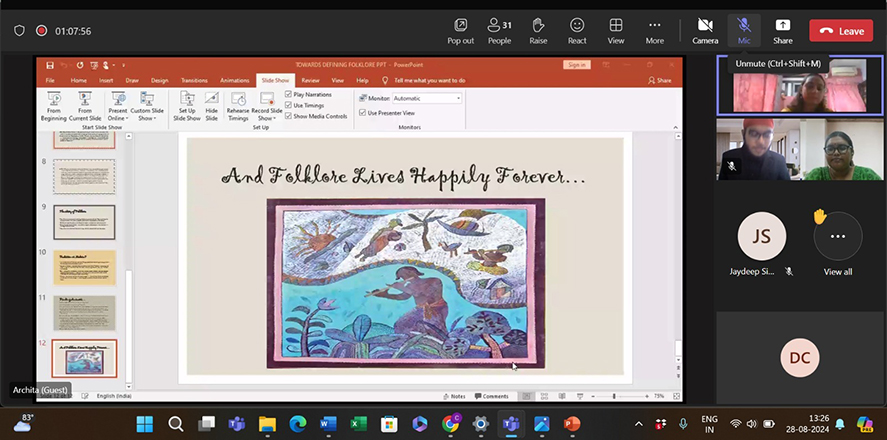Select the JS participant avatar

(x=761, y=236)
